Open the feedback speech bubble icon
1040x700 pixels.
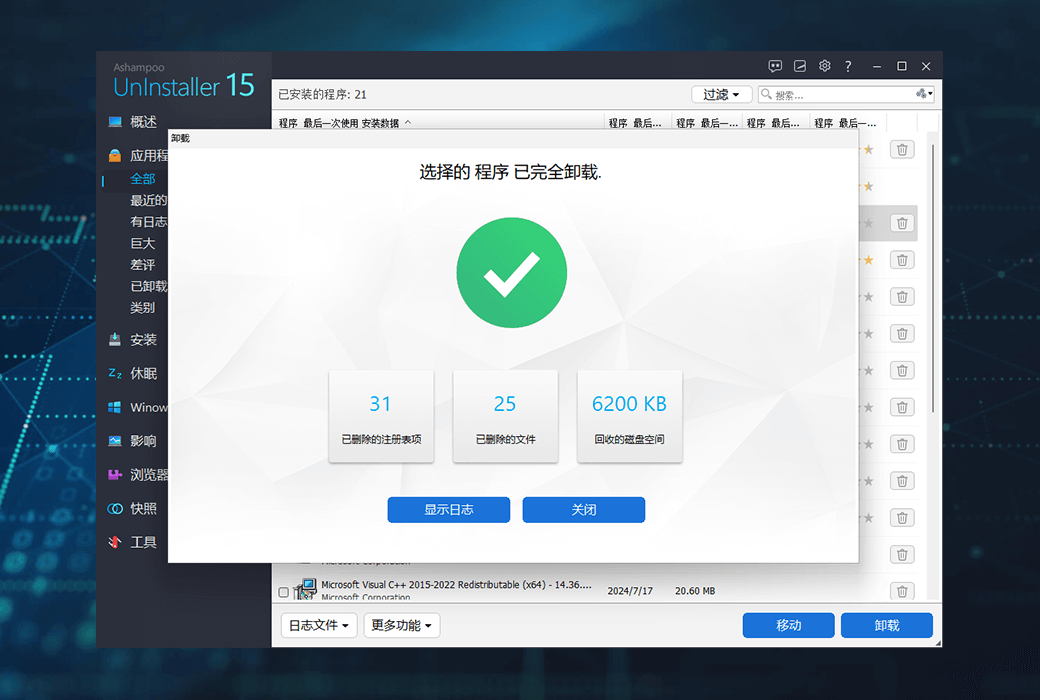coord(775,65)
